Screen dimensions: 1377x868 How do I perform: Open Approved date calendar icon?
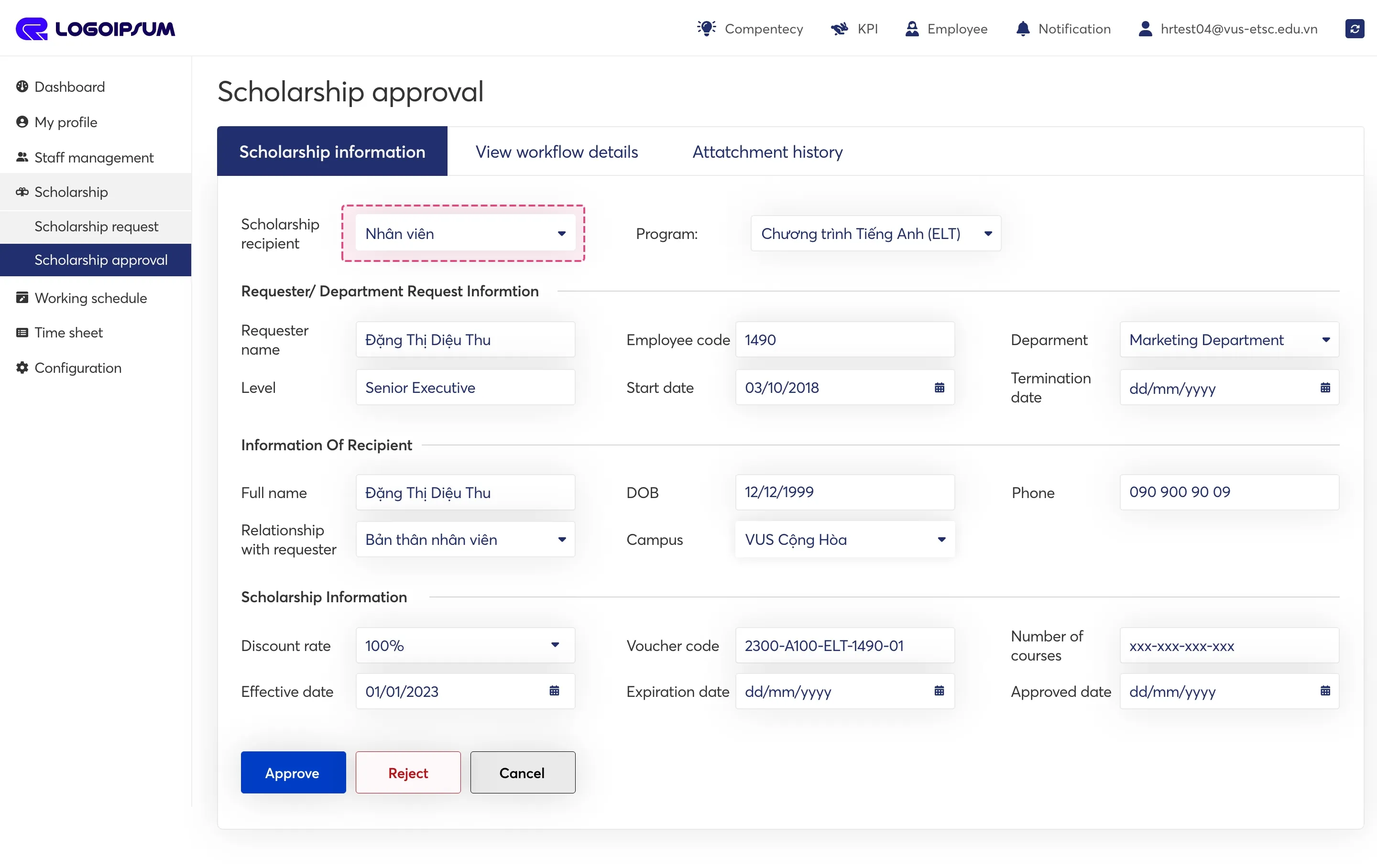pyautogui.click(x=1325, y=691)
